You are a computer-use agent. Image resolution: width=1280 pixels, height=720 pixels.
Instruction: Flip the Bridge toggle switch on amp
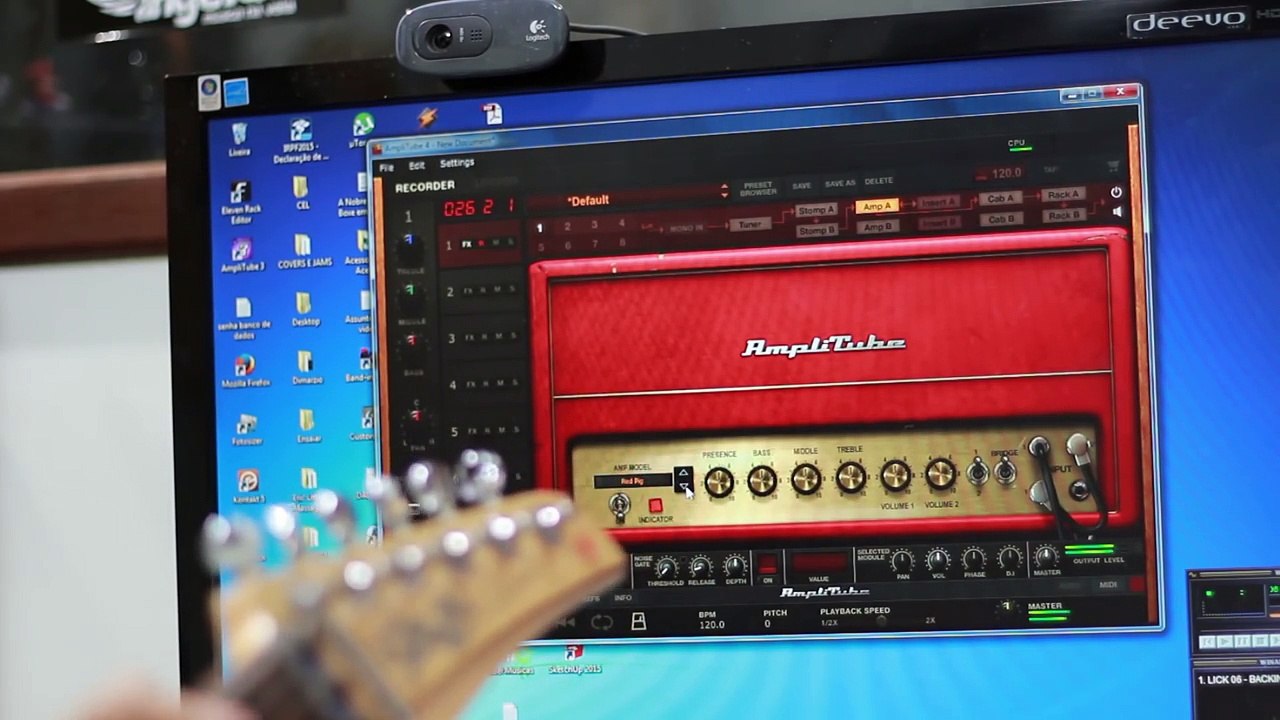(1006, 472)
